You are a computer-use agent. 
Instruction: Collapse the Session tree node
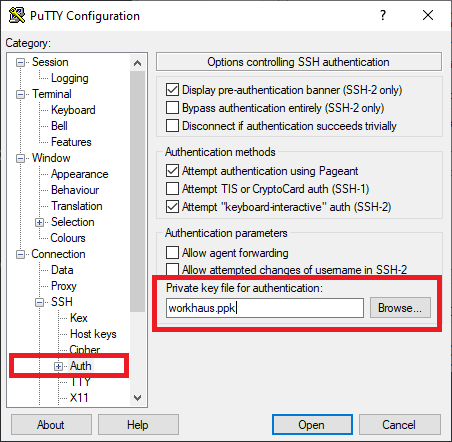coord(21,62)
